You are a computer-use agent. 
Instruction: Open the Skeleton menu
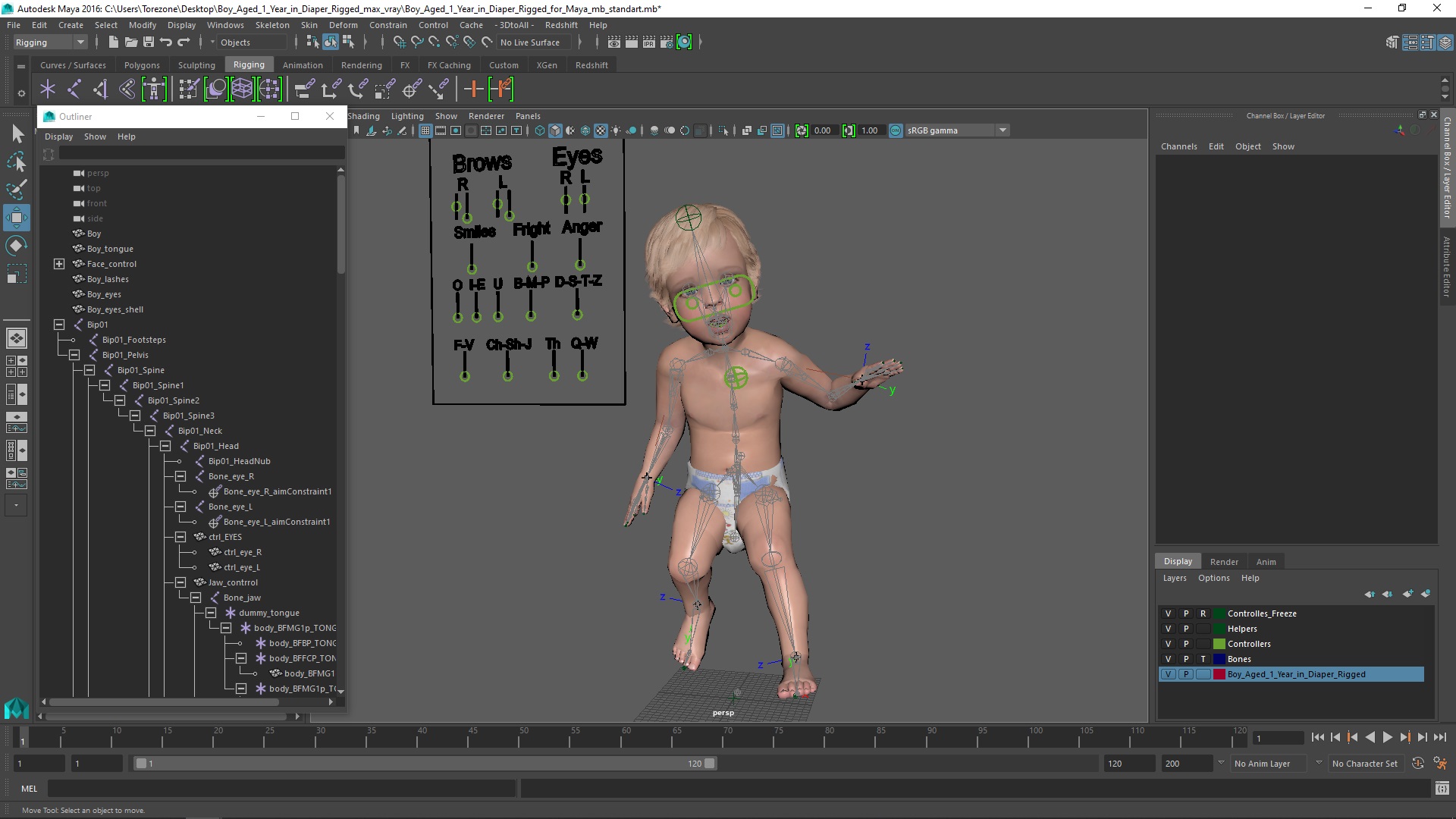pos(272,25)
